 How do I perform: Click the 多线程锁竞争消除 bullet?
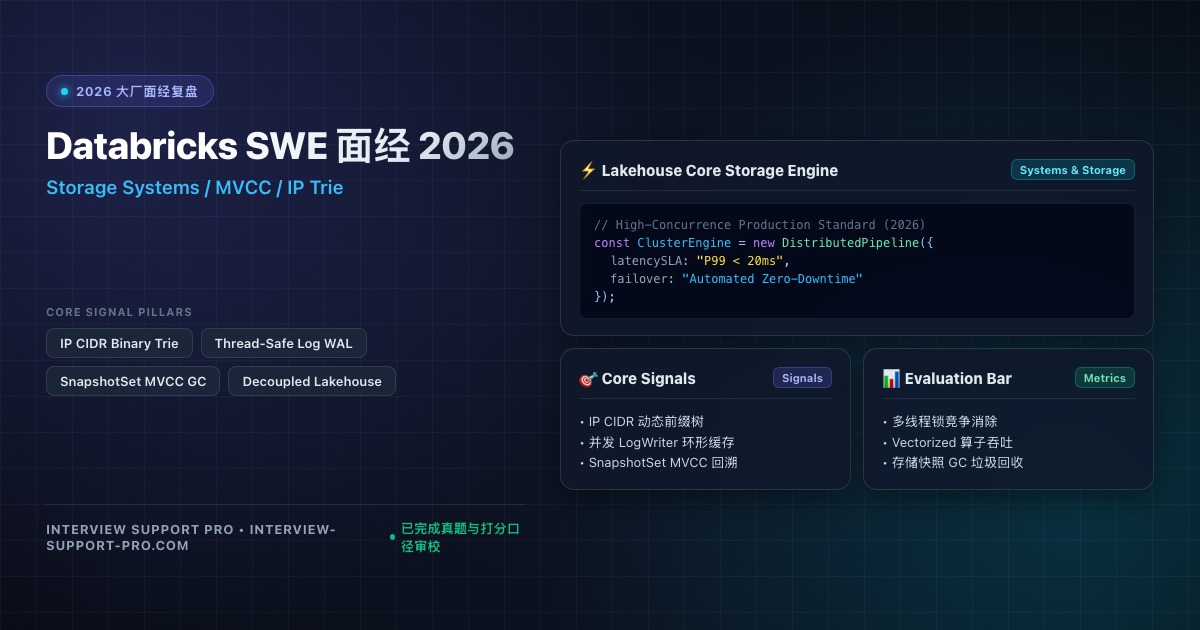pyautogui.click(x=940, y=422)
